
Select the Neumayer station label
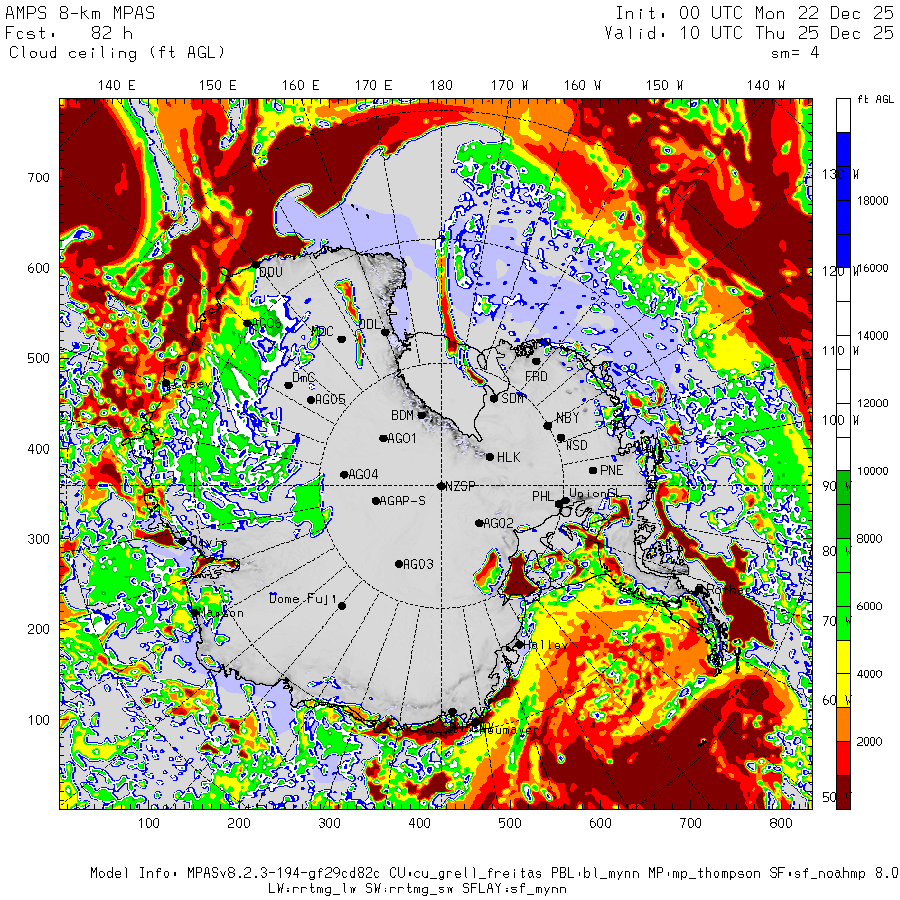tap(511, 731)
